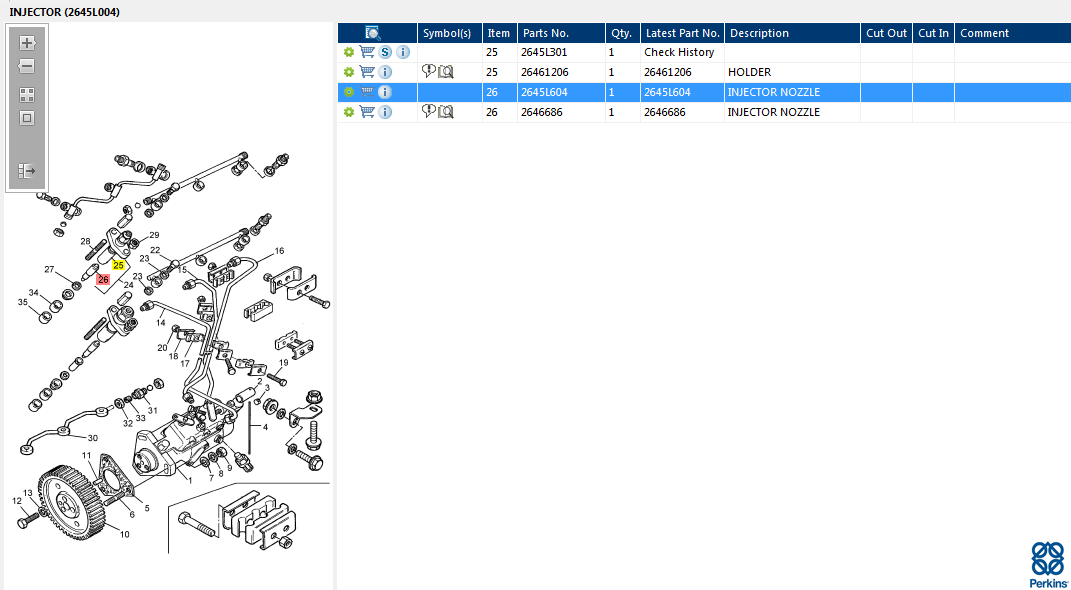
Task: Click callout number 12 on the diagram
Action: click(17, 501)
